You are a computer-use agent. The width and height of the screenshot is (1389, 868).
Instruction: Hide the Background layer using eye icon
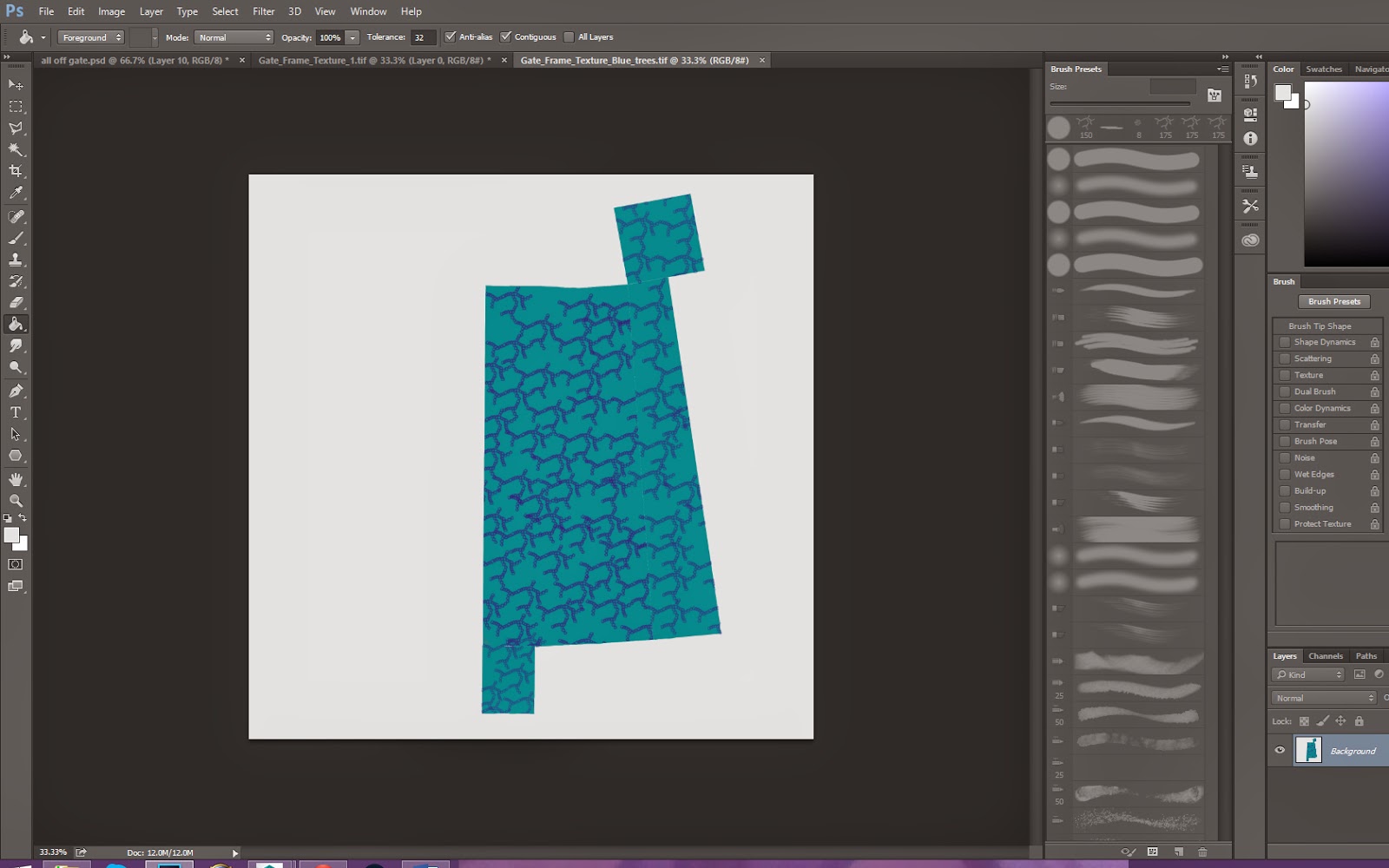(x=1280, y=751)
